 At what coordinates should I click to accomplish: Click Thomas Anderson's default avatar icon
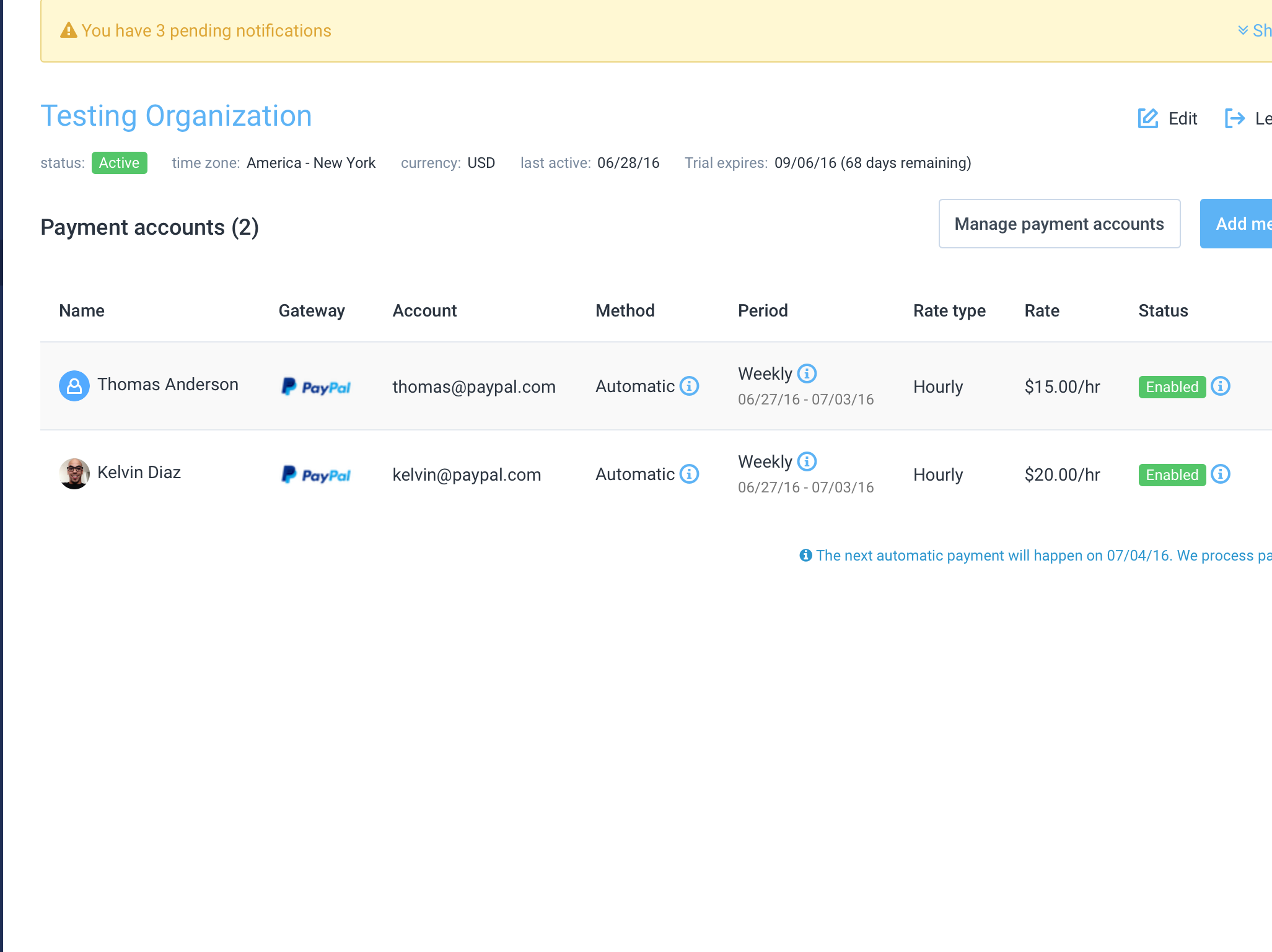click(x=74, y=386)
